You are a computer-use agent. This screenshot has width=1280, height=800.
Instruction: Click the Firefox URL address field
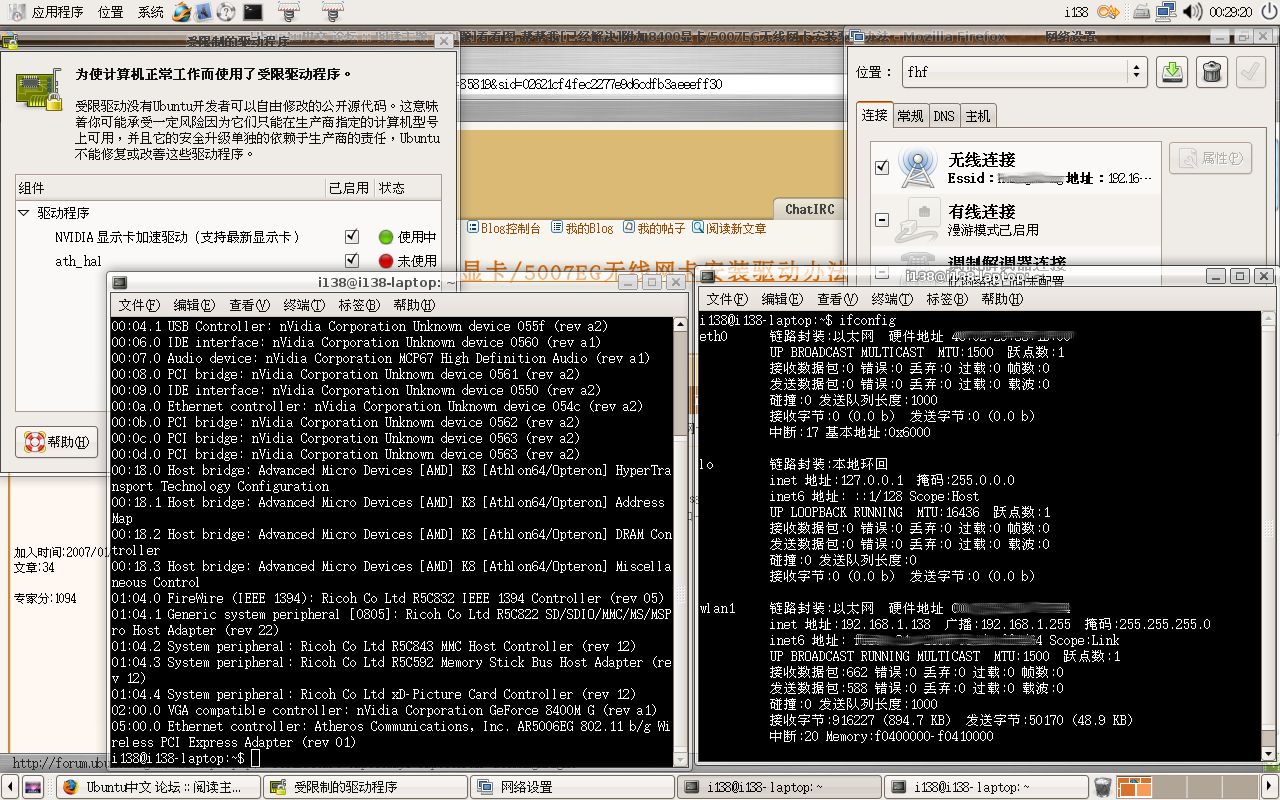click(x=648, y=84)
